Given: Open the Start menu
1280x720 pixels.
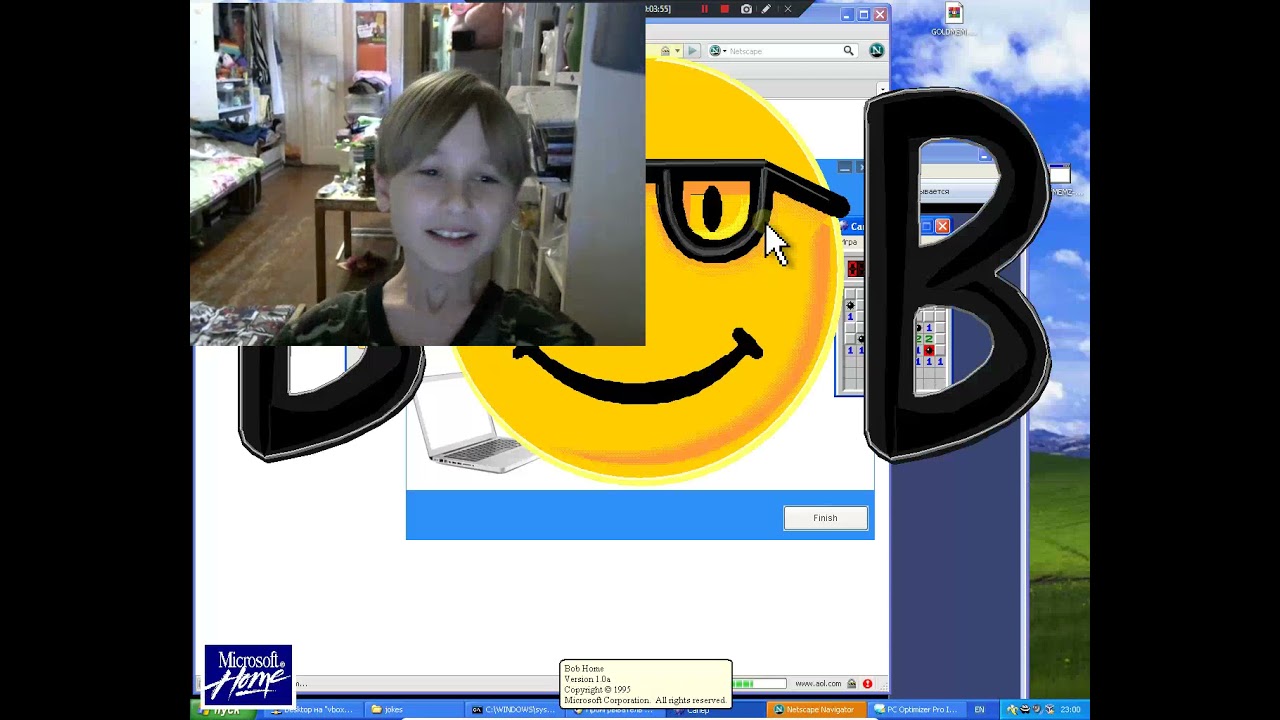Looking at the screenshot, I should pos(222,710).
